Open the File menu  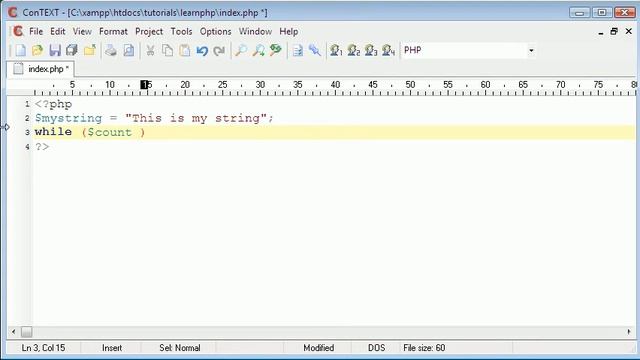[36, 31]
